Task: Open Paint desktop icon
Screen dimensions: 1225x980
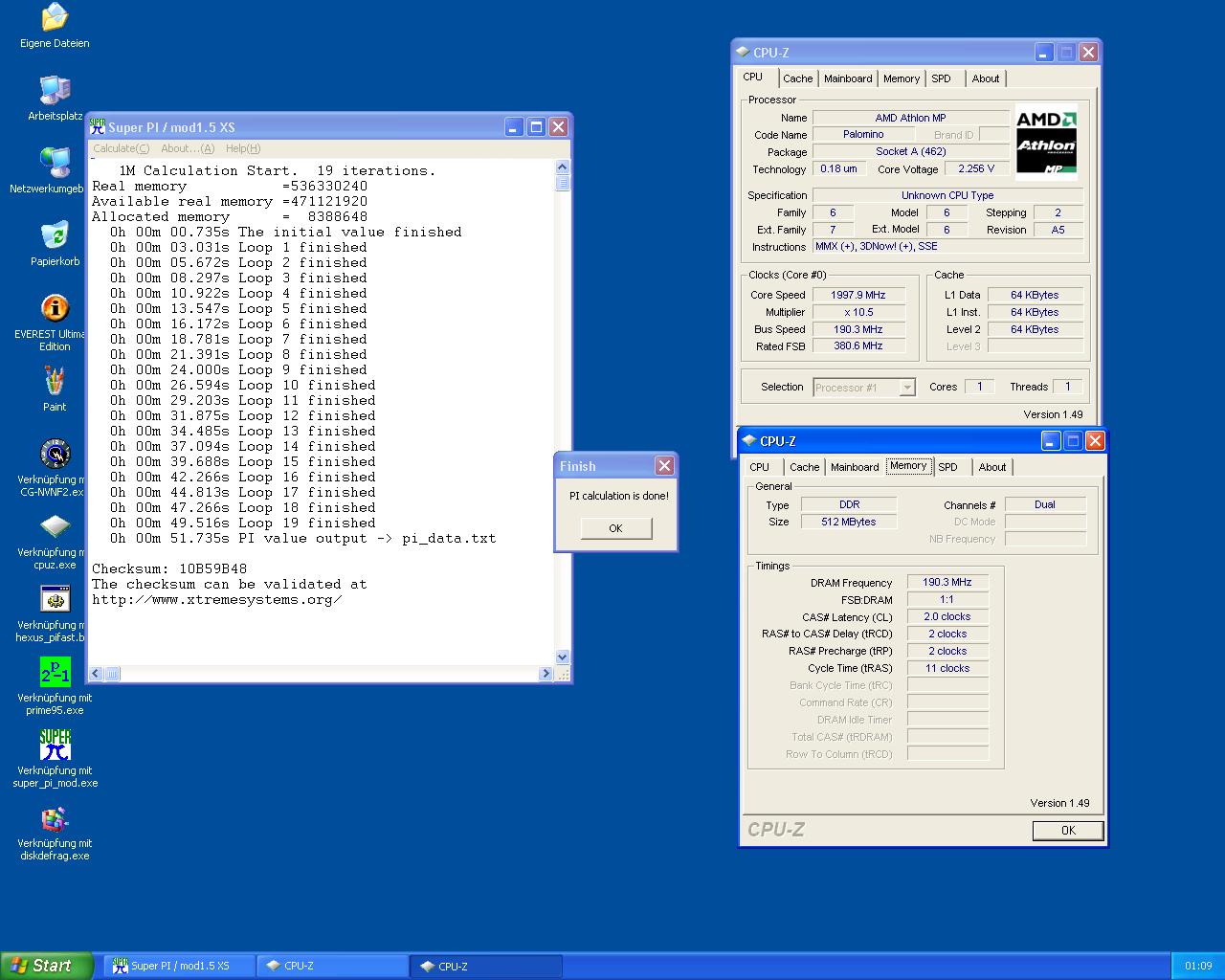Action: point(55,381)
